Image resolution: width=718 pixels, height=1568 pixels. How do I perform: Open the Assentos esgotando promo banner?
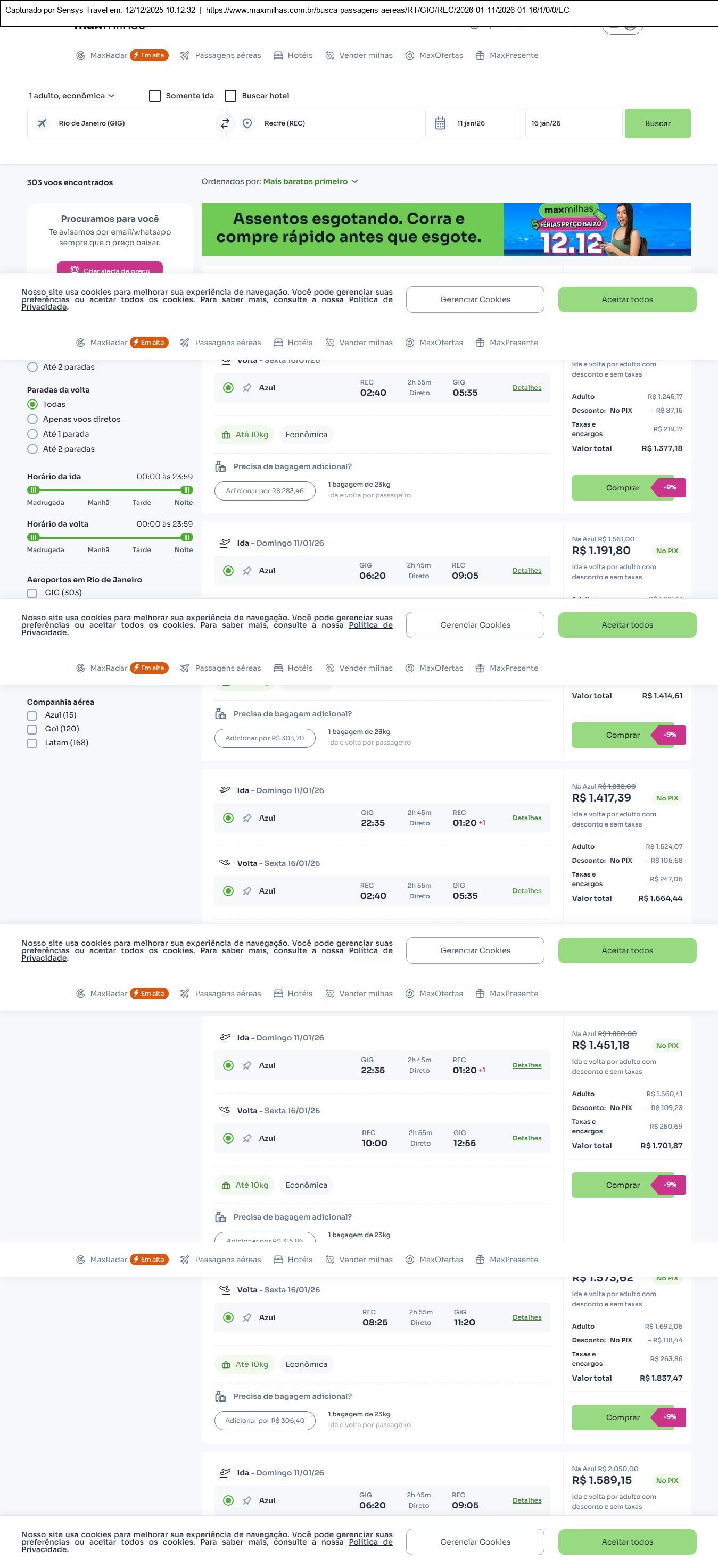446,229
